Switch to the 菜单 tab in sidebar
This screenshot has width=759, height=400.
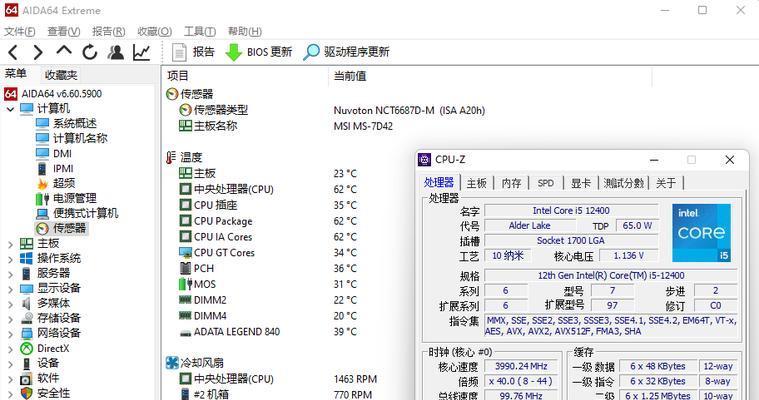pyautogui.click(x=15, y=74)
